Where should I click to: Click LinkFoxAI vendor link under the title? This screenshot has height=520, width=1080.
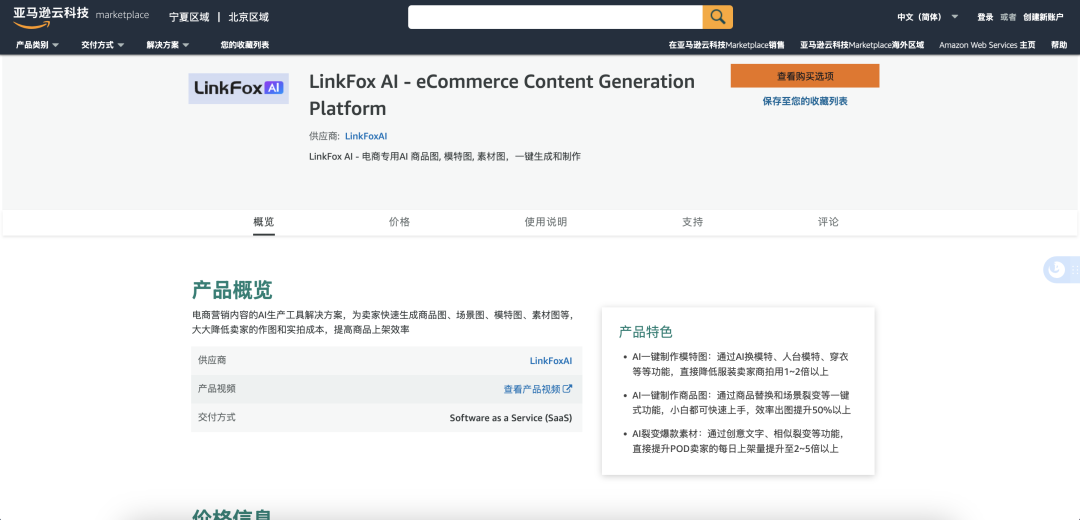pyautogui.click(x=366, y=136)
